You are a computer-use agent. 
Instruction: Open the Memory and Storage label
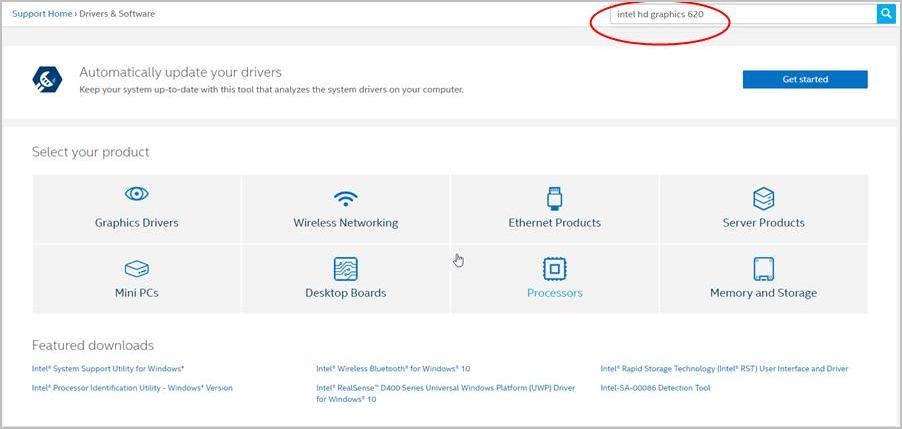point(763,293)
